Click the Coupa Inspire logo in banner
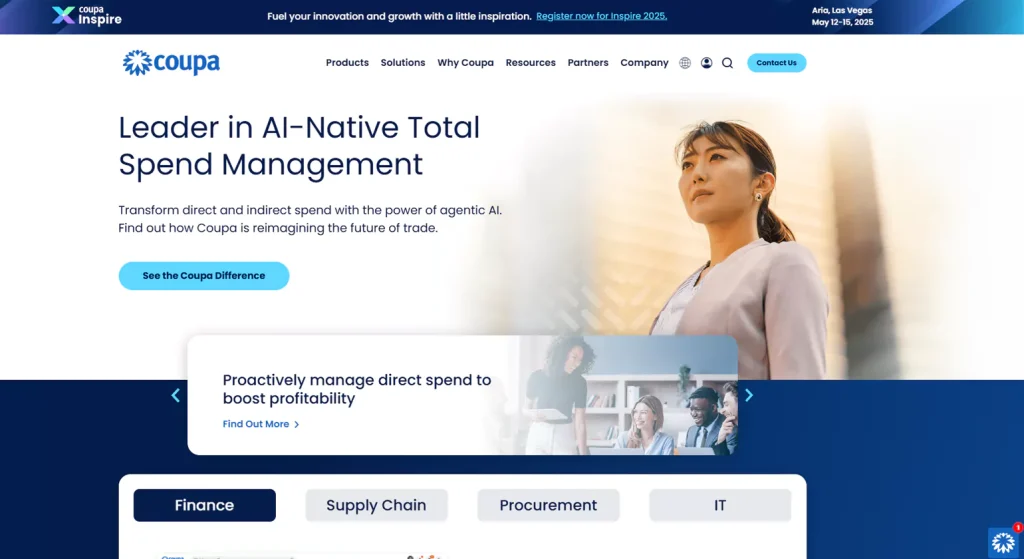Screen dimensions: 1024x559 87,15
